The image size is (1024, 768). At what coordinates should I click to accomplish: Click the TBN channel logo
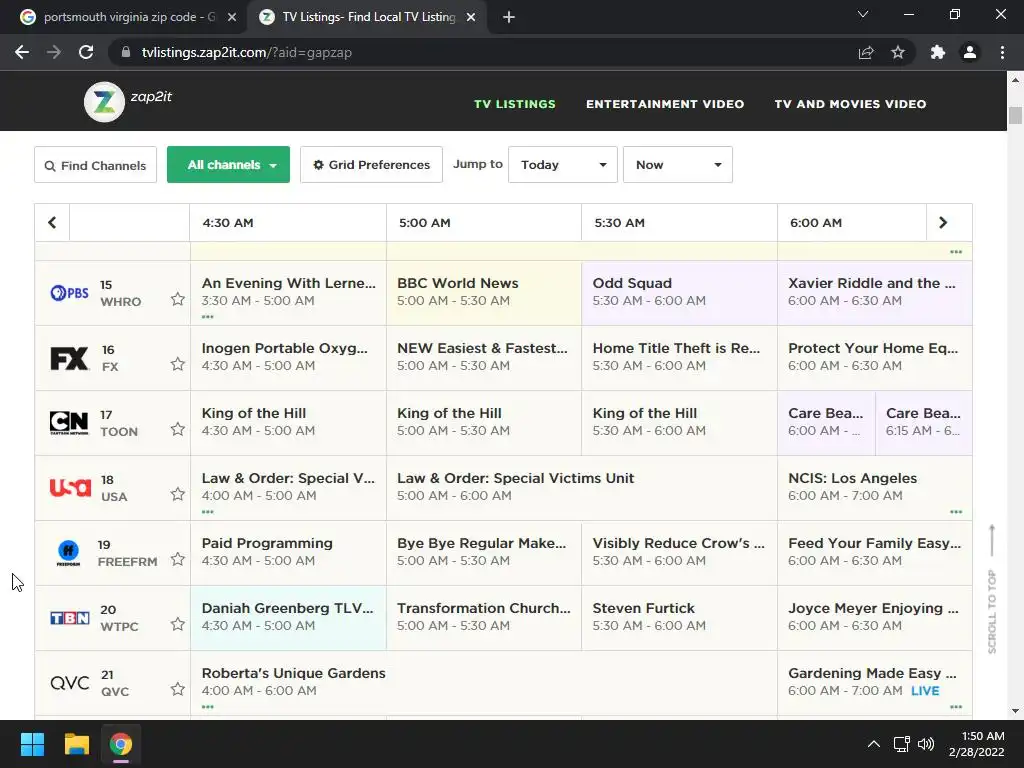tap(70, 617)
